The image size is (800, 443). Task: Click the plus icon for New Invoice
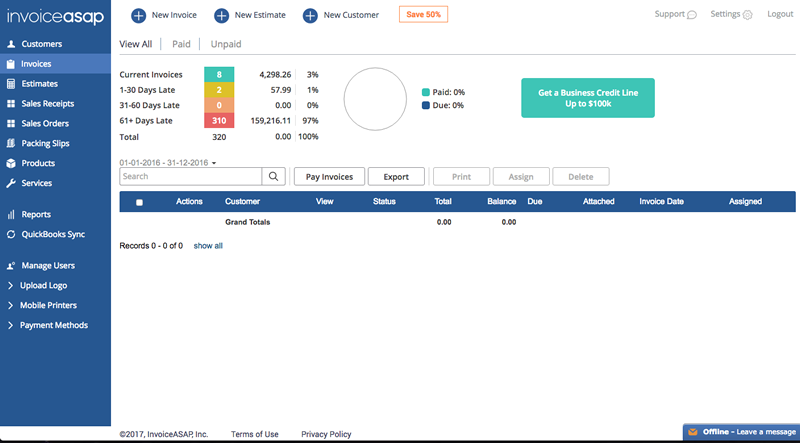coord(138,15)
